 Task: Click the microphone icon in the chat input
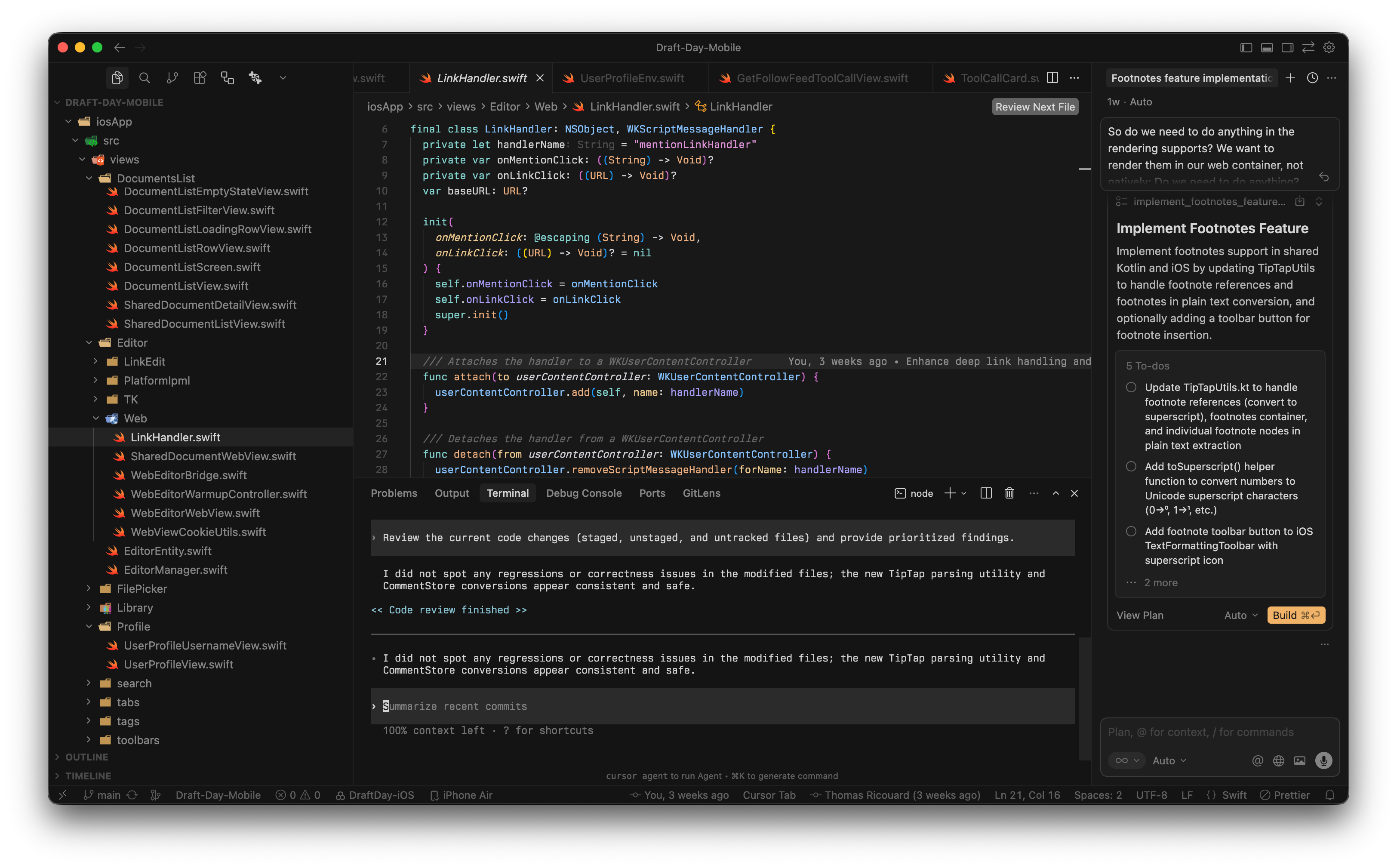tap(1323, 760)
